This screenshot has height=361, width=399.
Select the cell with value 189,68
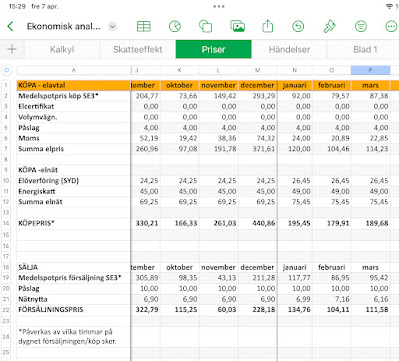coord(370,223)
